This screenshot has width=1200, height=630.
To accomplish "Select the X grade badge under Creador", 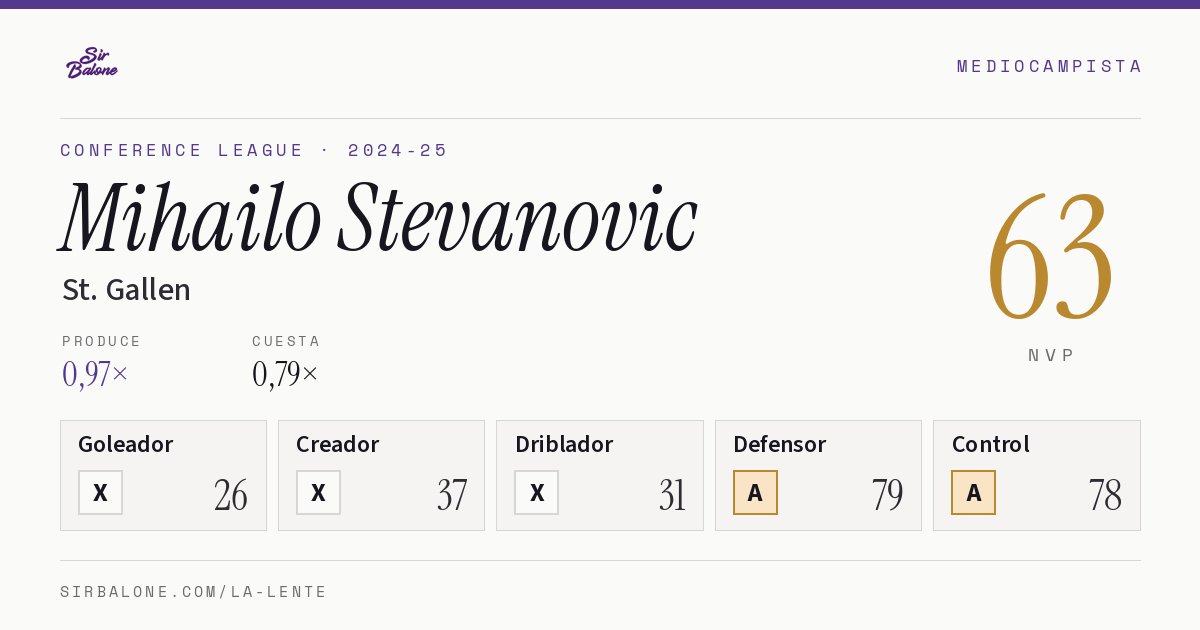I will (318, 492).
